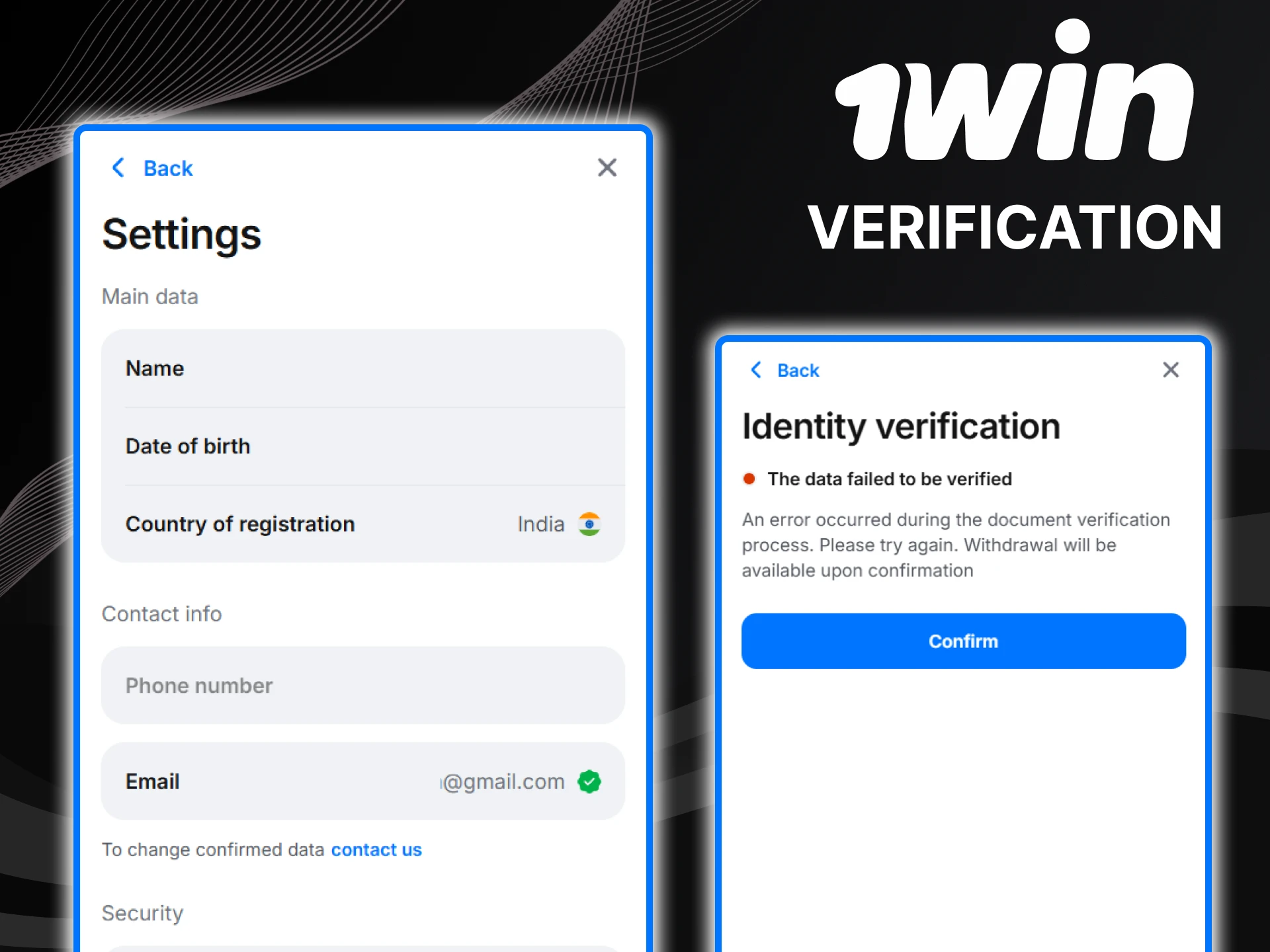Click the back chevron on Identity verification
The height and width of the screenshot is (952, 1270).
point(756,370)
